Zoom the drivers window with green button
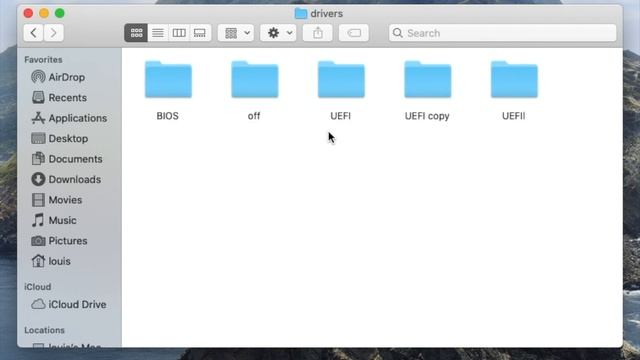This screenshot has height=360, width=640. click(x=60, y=13)
